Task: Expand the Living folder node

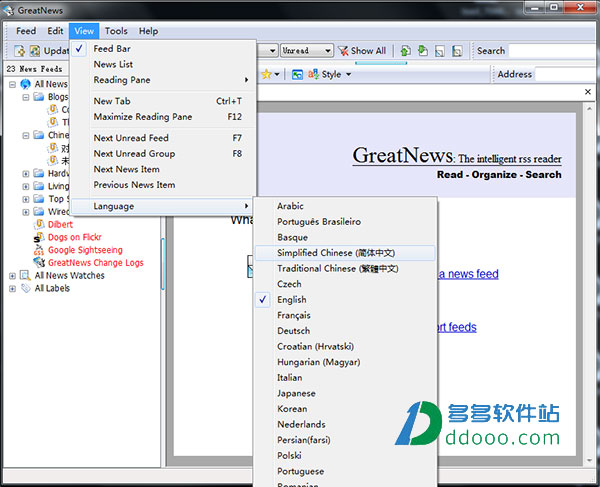Action: pos(26,187)
